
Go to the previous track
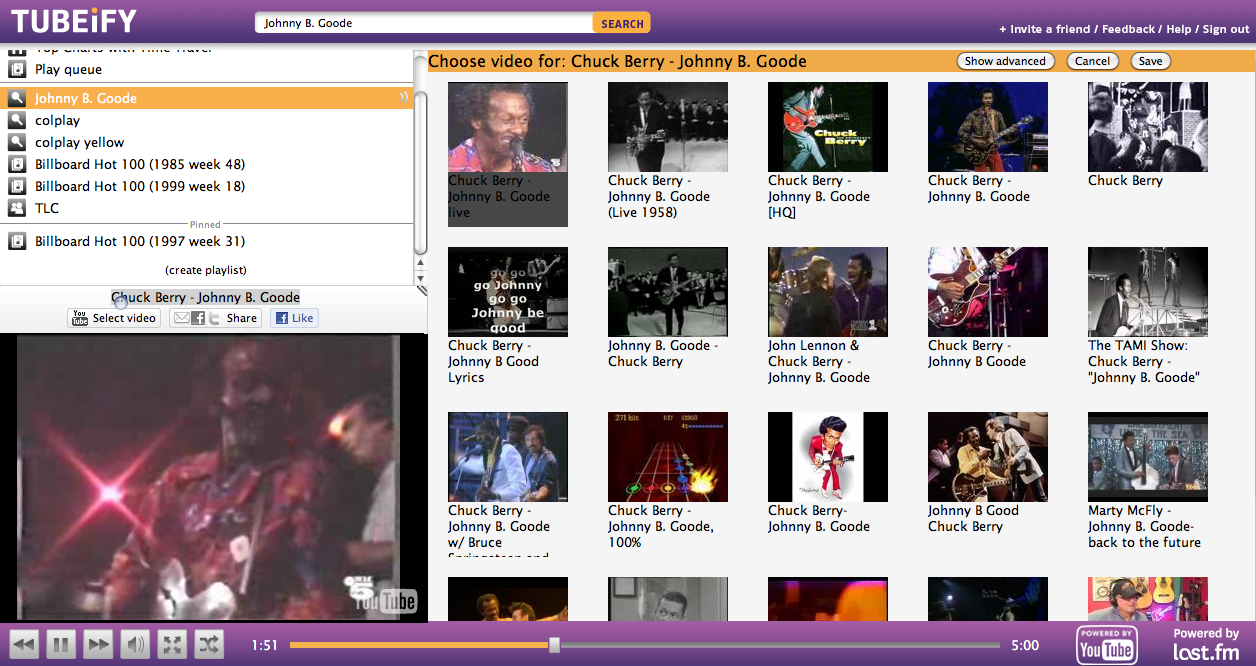(25, 645)
